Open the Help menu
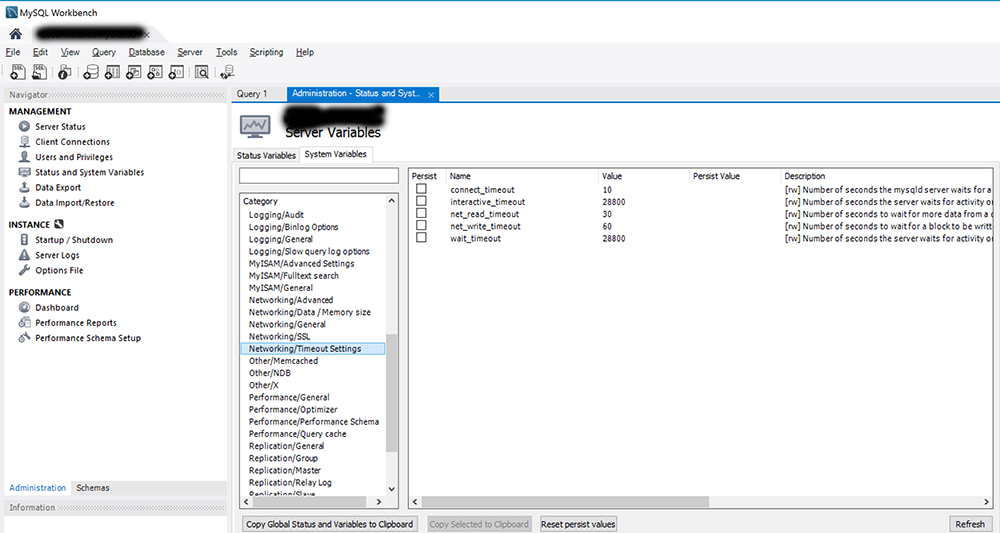Viewport: 1000px width, 533px height. (x=305, y=52)
